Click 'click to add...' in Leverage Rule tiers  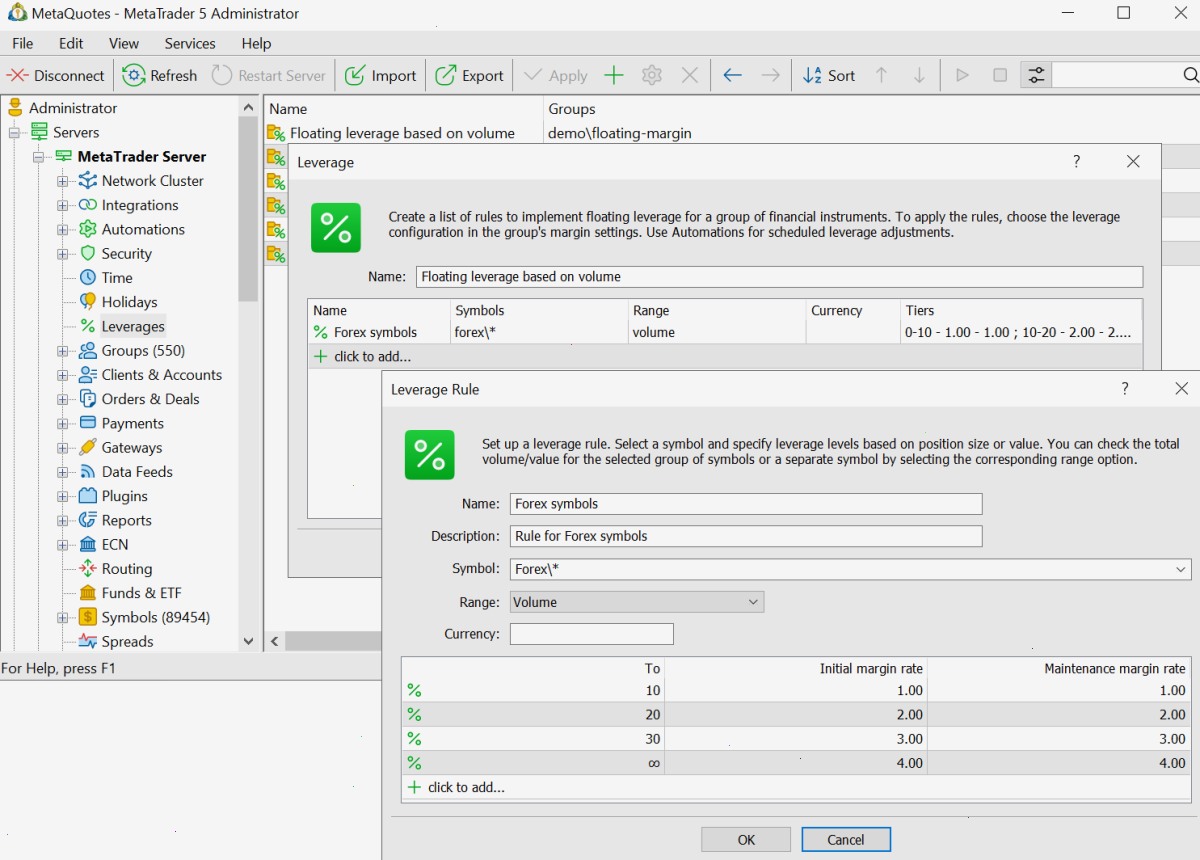(466, 788)
